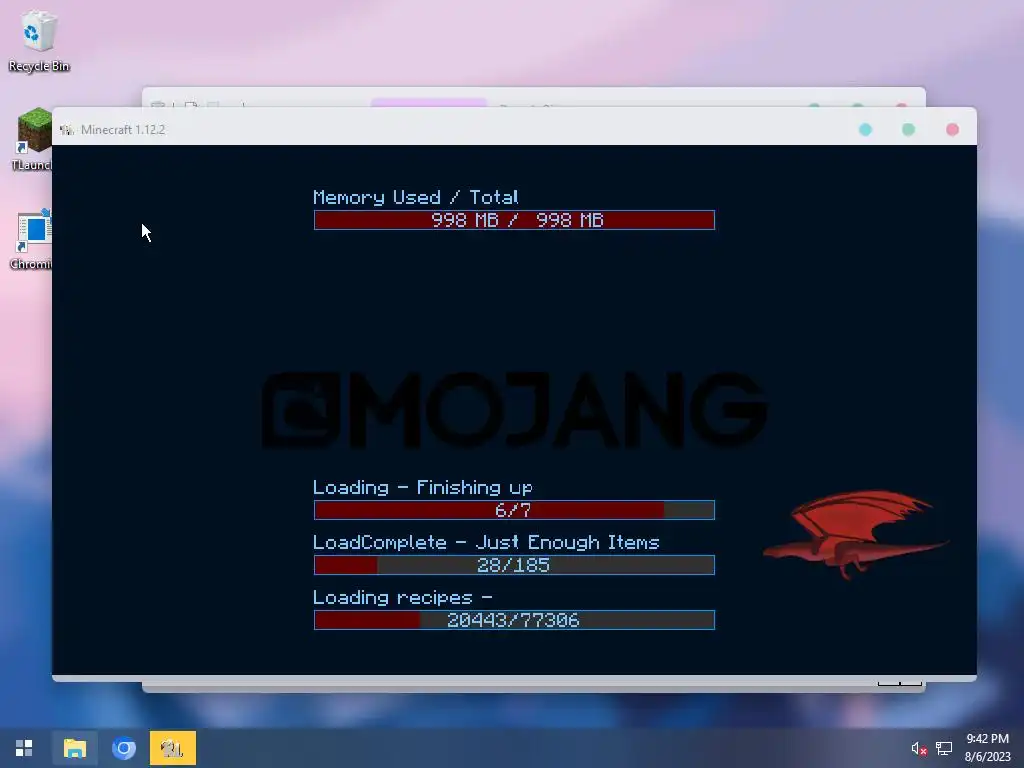The image size is (1024, 768).
Task: Close the Minecraft 1.12.2 window
Action: [952, 129]
